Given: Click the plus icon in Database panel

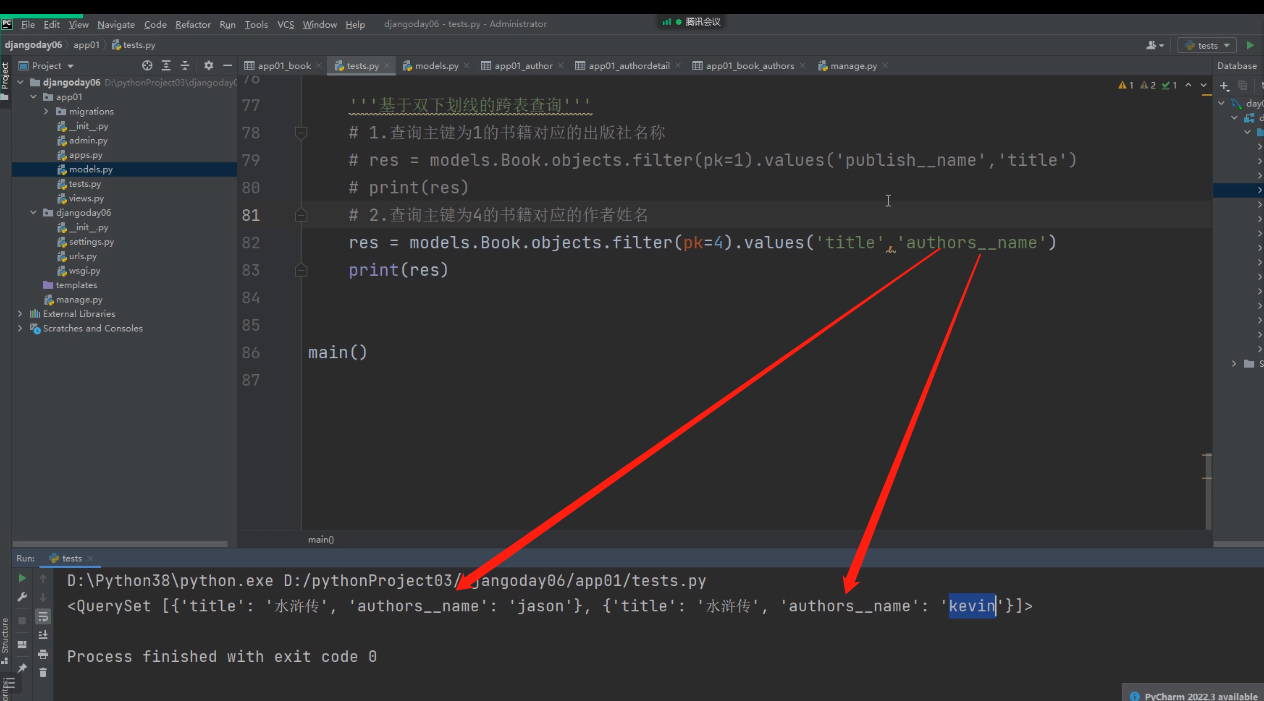Looking at the screenshot, I should (1224, 86).
